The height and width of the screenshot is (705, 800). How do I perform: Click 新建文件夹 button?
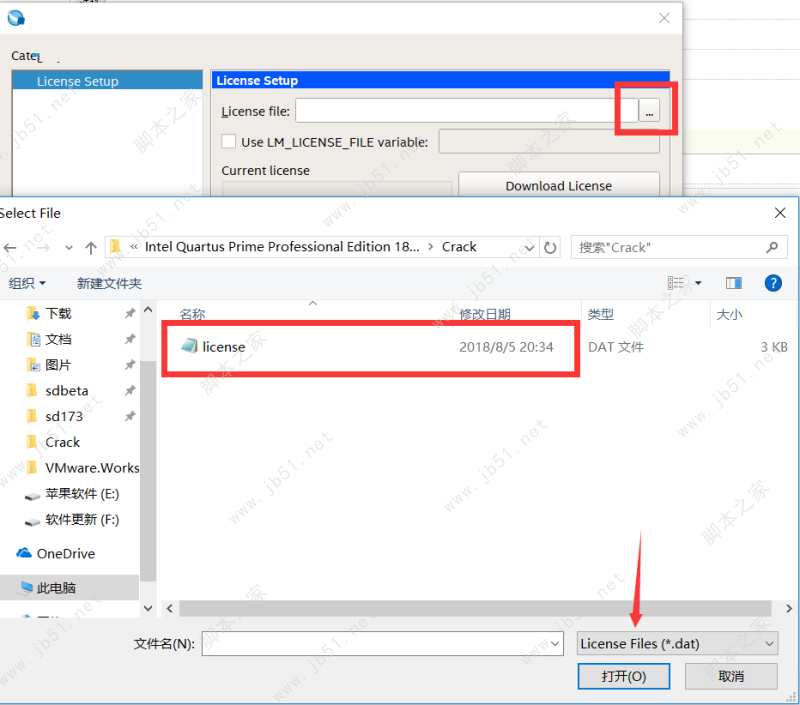pyautogui.click(x=109, y=283)
